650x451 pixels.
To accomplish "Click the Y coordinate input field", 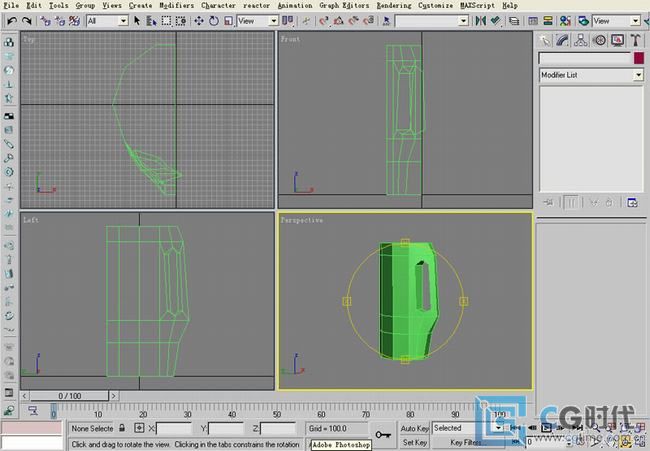I will tap(226, 428).
